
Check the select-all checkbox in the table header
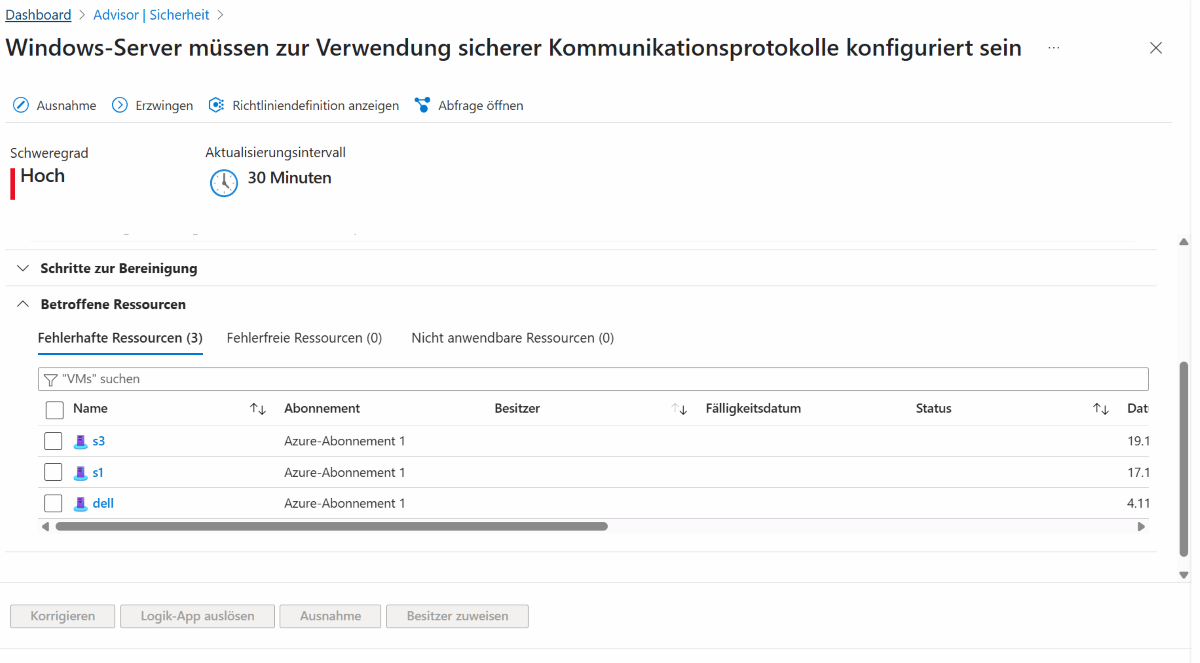[53, 409]
